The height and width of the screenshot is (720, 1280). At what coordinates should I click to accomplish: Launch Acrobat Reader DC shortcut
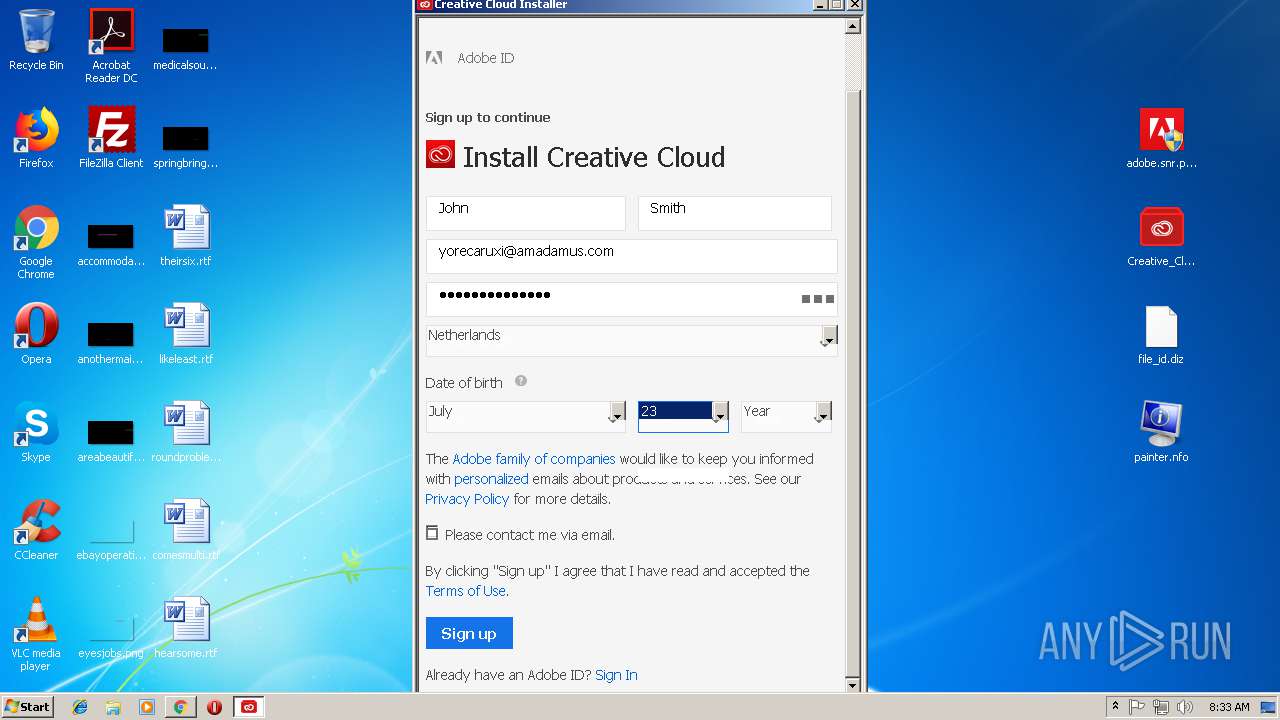click(111, 46)
